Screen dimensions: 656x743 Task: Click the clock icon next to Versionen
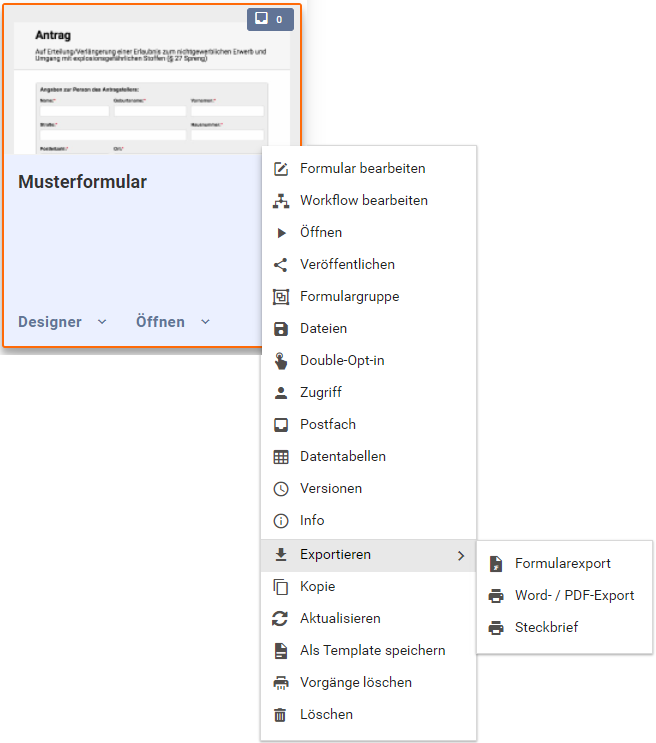(x=281, y=489)
